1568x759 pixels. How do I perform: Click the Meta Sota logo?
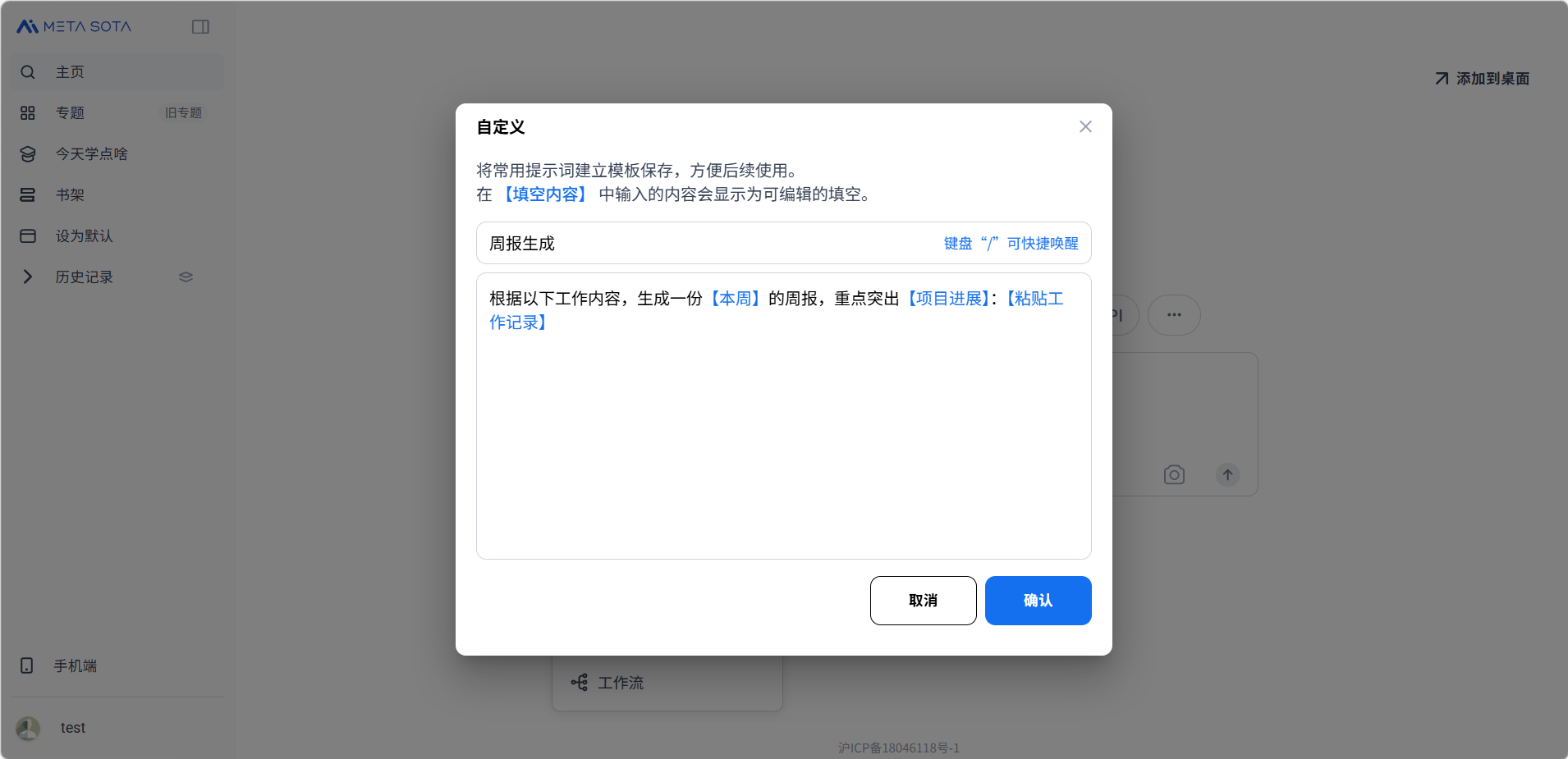74,26
